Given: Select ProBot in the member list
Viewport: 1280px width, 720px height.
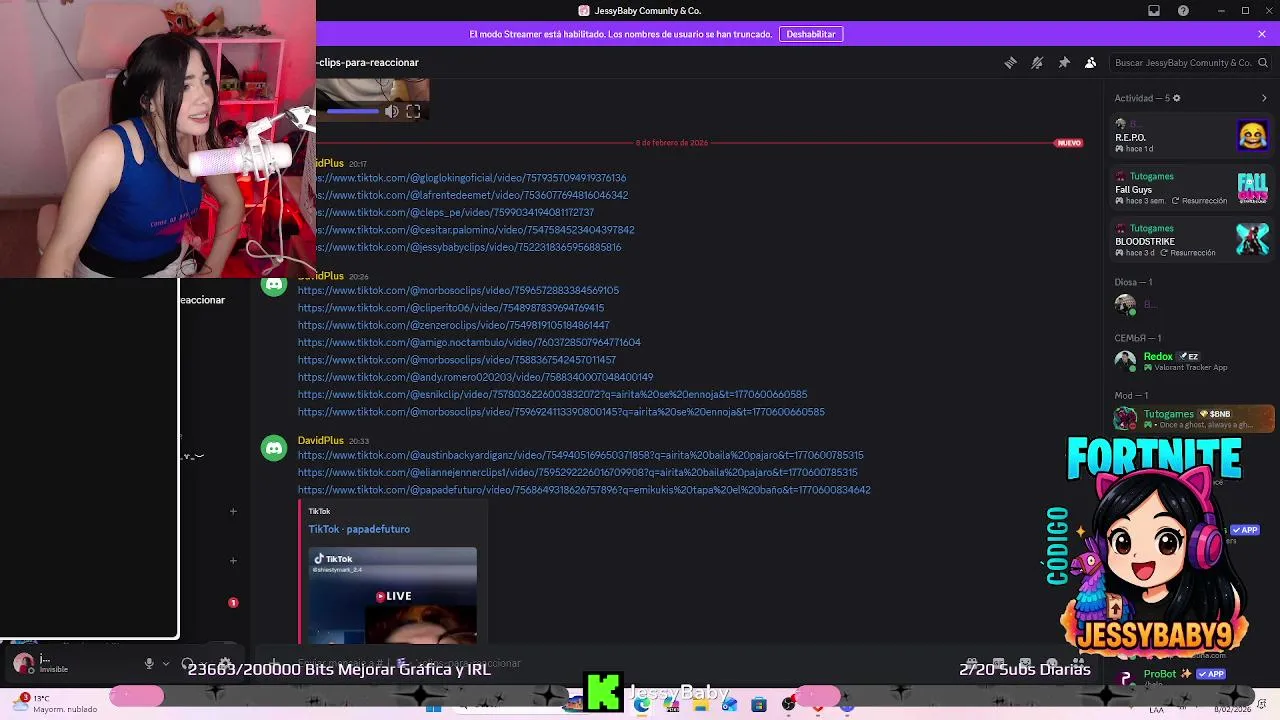Looking at the screenshot, I should point(1192,677).
